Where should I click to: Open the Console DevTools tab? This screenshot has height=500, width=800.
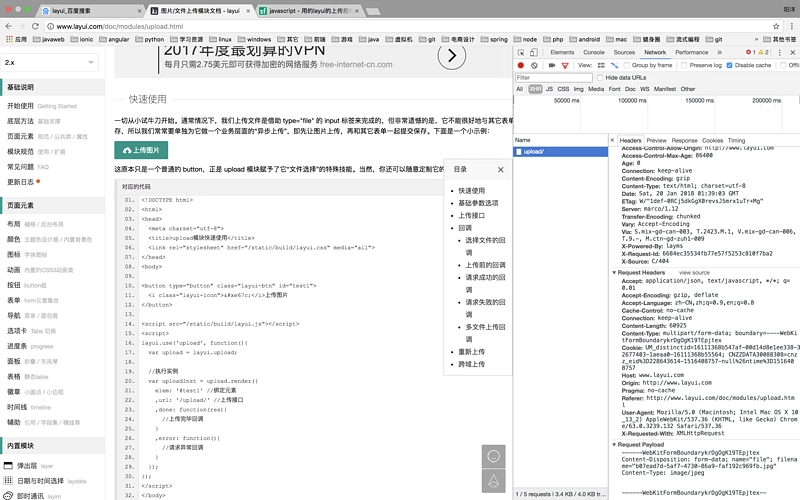(594, 53)
